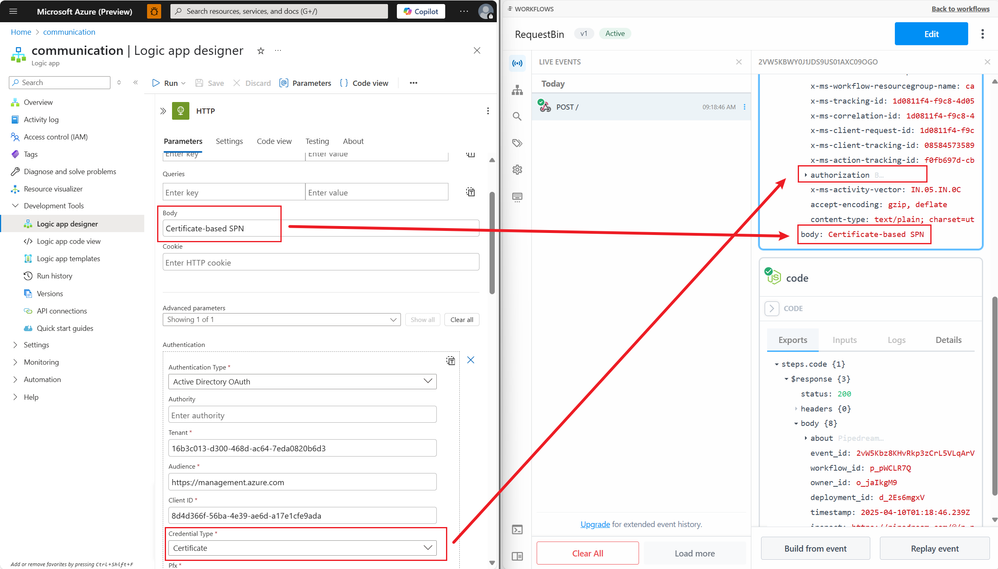Open Tags in the sidebar
The image size is (998, 569).
31,154
